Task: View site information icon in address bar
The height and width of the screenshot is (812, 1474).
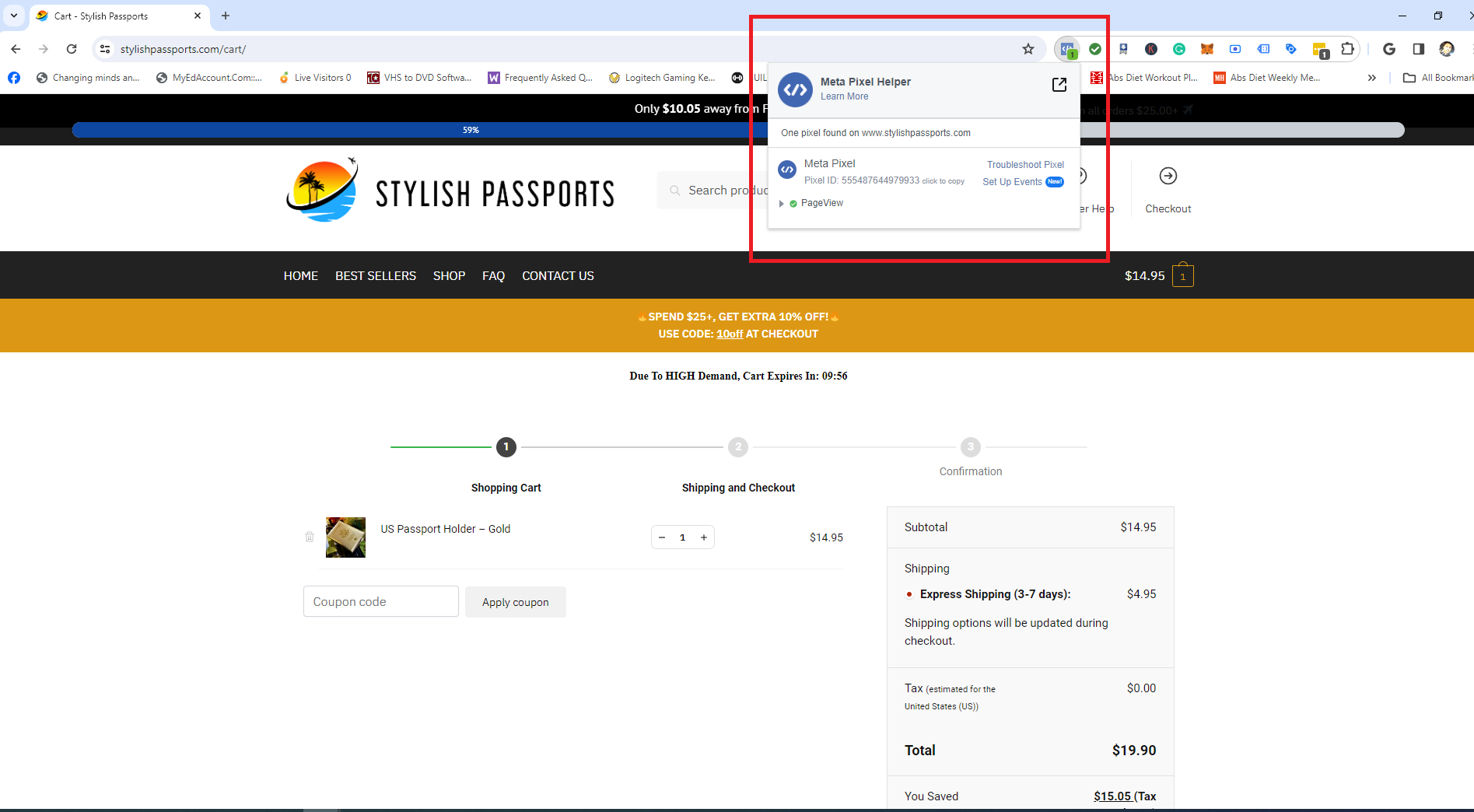Action: [105, 49]
